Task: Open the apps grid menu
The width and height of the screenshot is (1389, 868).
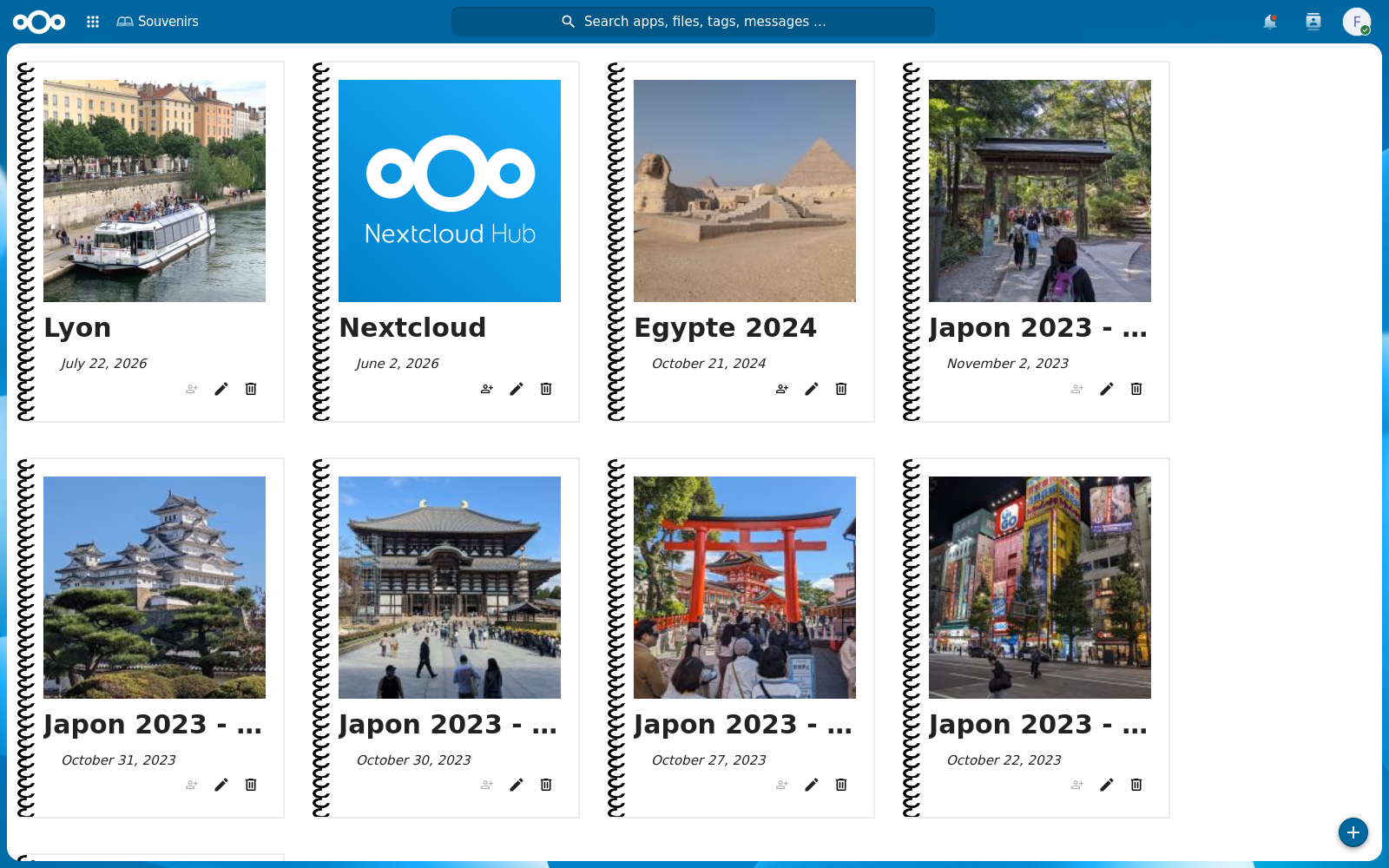Action: coord(93,22)
